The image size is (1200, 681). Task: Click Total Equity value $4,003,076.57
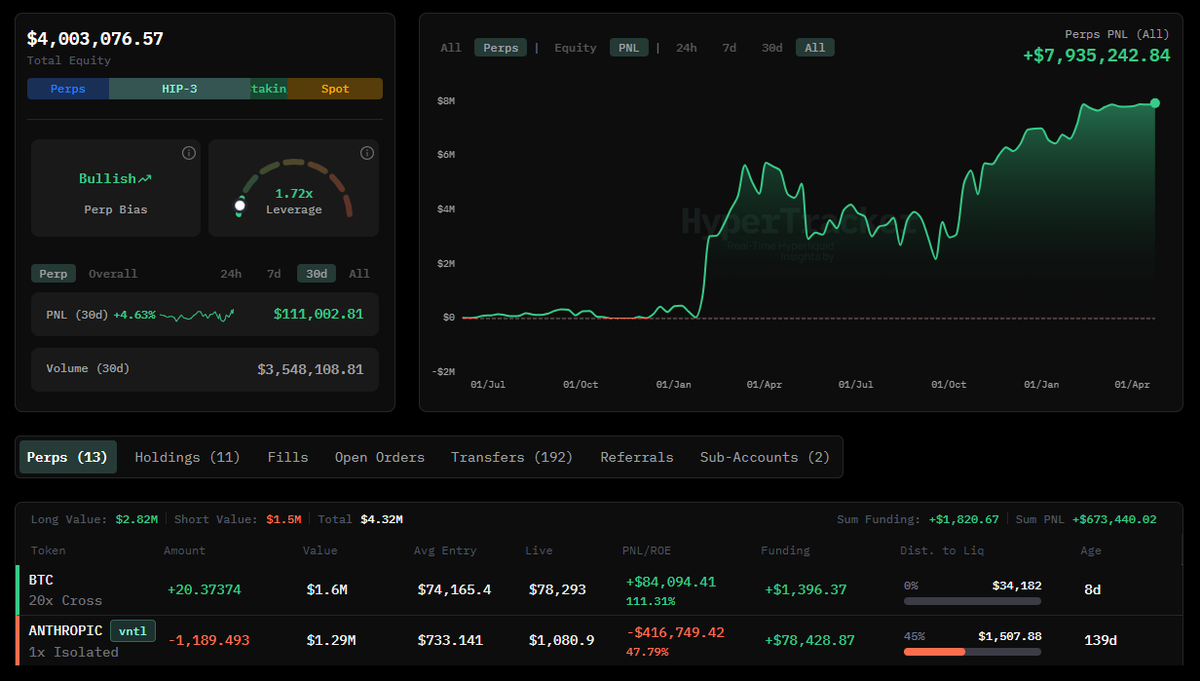95,39
